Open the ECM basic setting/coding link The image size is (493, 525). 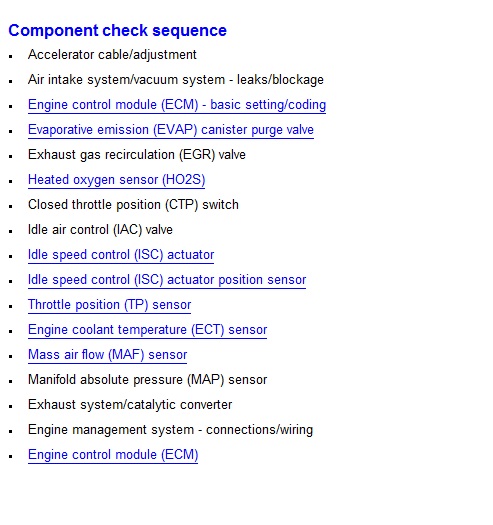177,105
